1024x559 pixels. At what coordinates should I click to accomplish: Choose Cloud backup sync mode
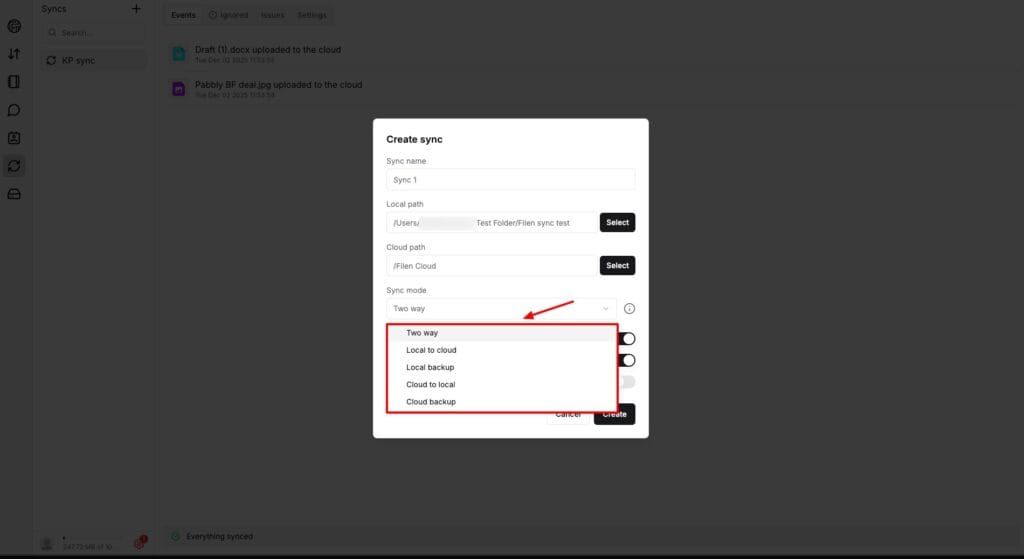[x=502, y=402]
